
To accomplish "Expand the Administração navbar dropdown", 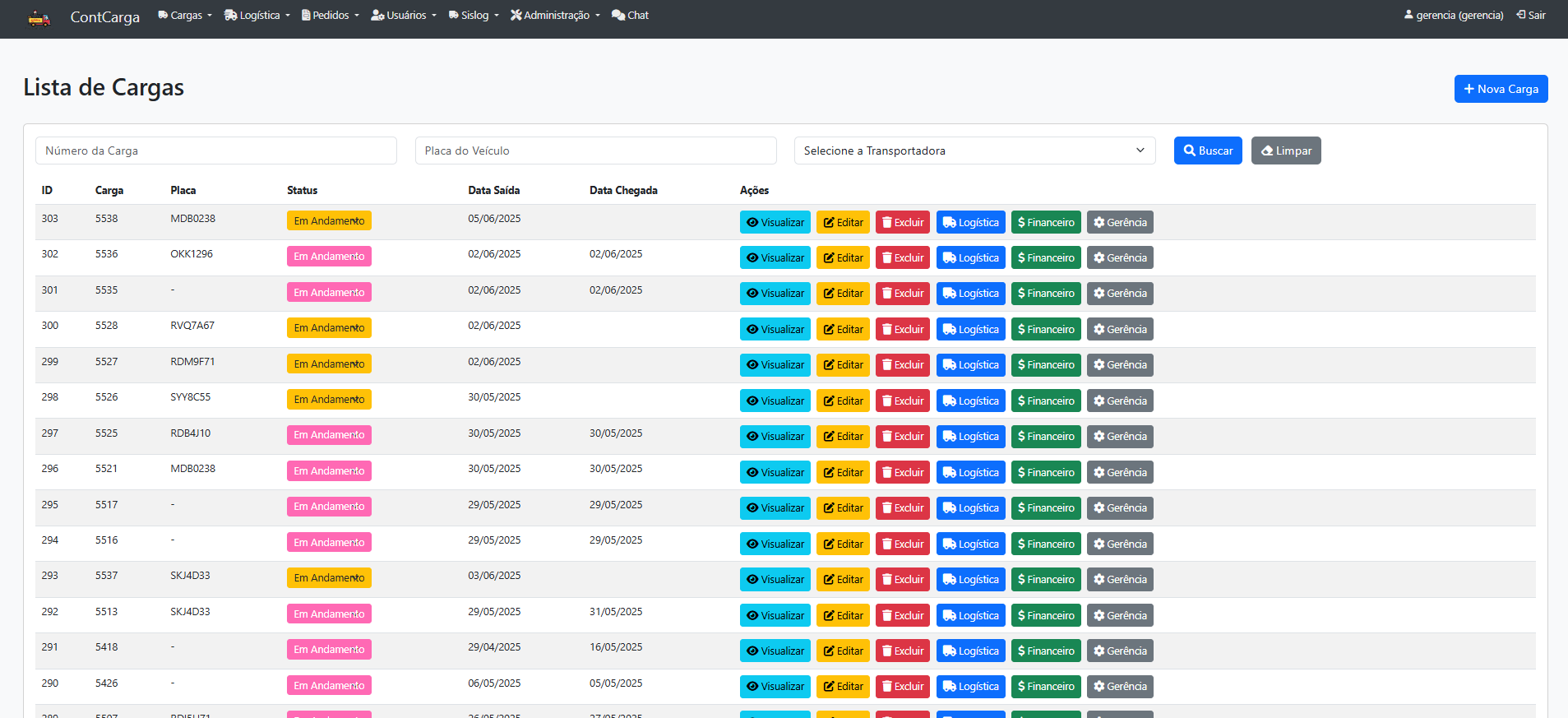I will [555, 16].
